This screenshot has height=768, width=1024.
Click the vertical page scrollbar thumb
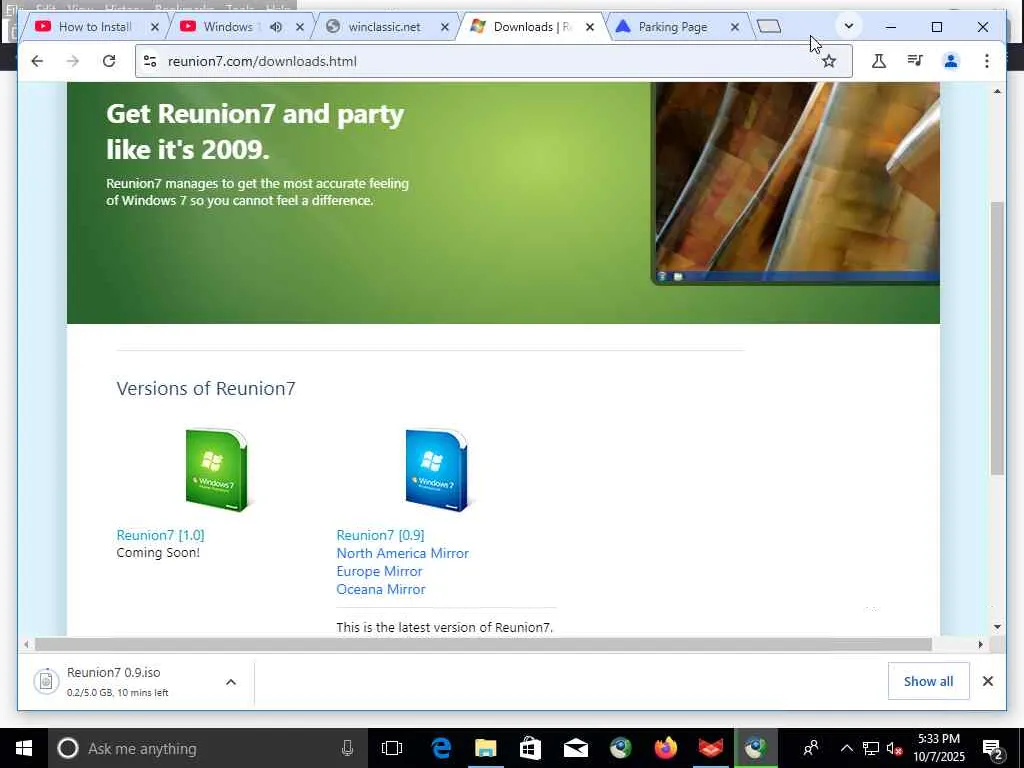(997, 338)
